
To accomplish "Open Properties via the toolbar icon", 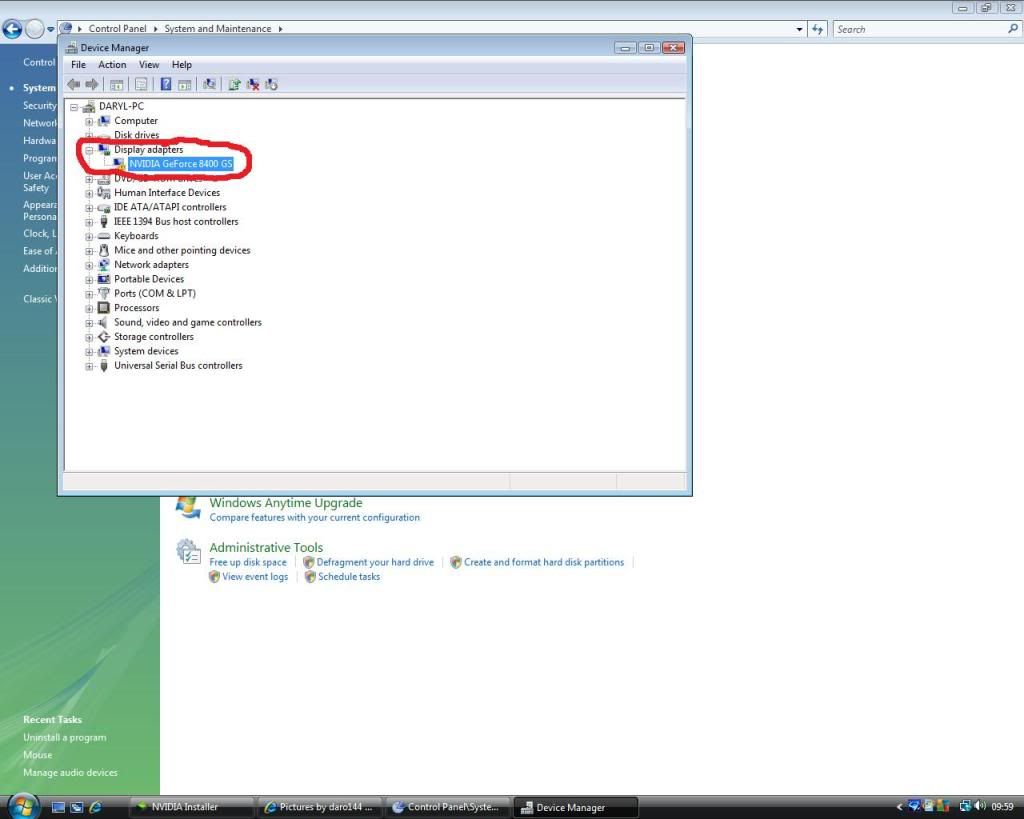I will tap(140, 84).
